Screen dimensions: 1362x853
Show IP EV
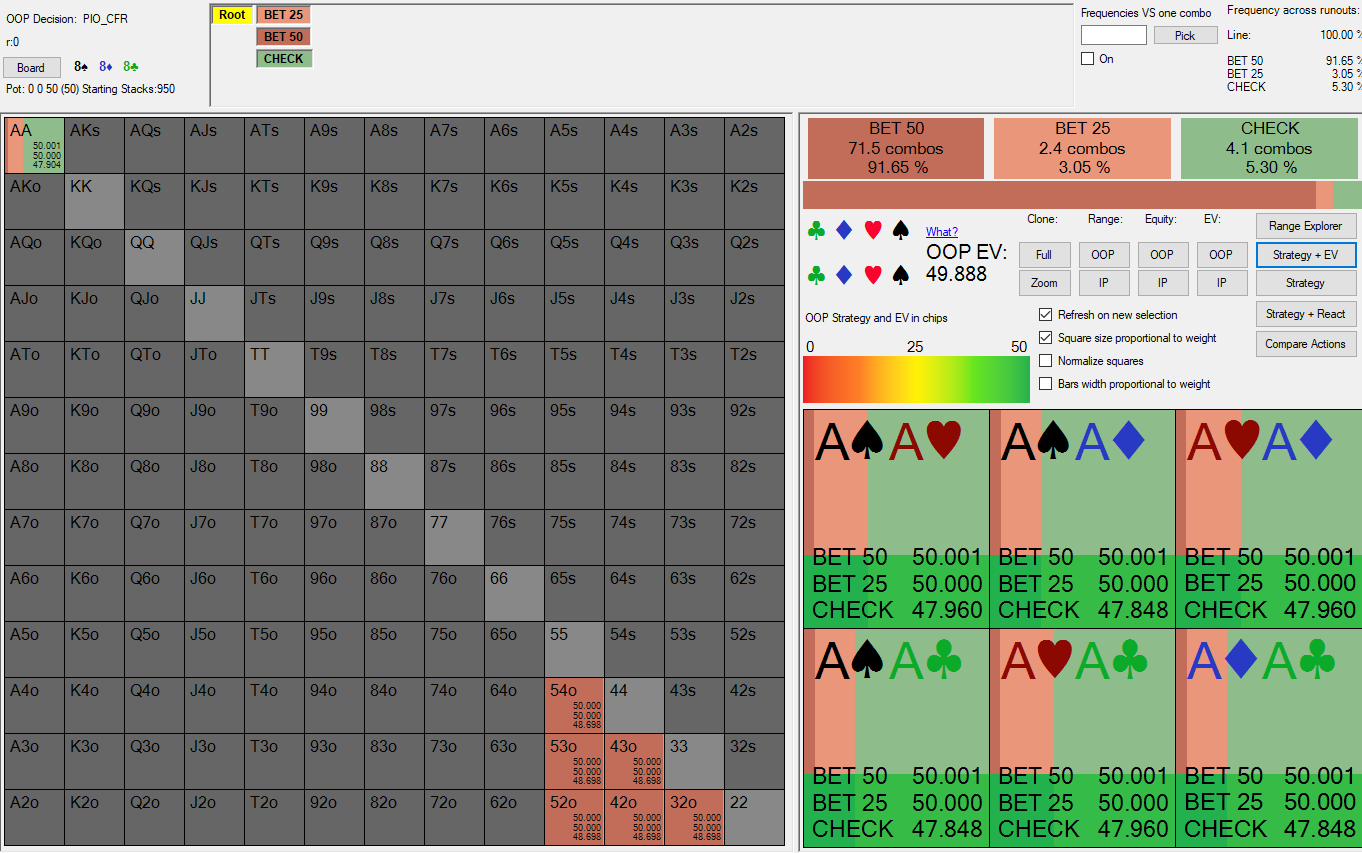(x=1221, y=283)
